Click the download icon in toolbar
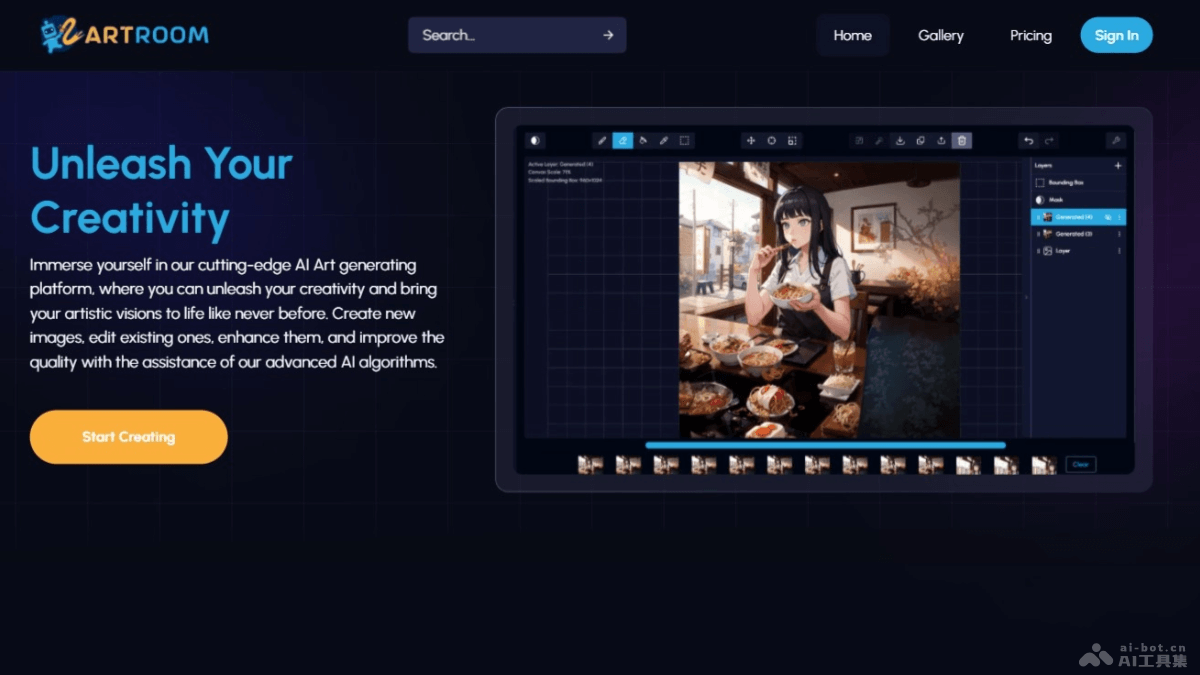This screenshot has height=675, width=1200. coord(900,141)
